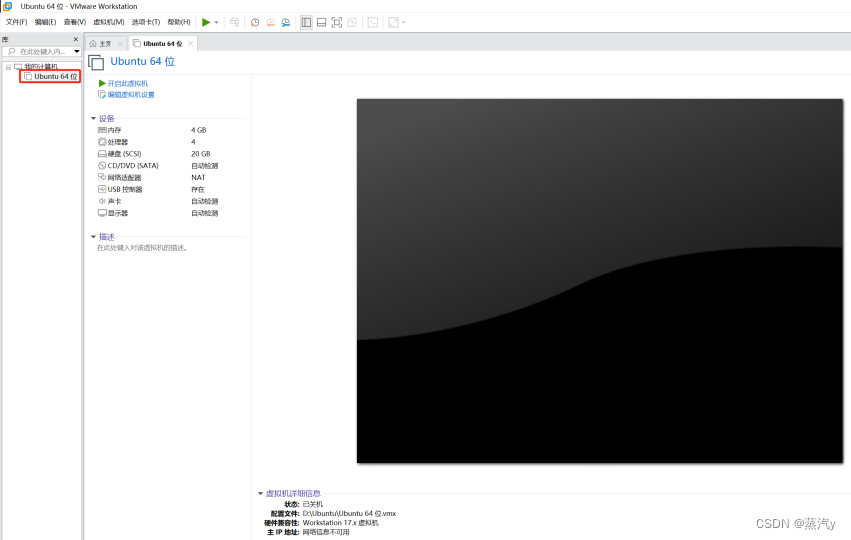This screenshot has height=540, width=851.
Task: Click the 20 GB hard disk value
Action: (x=200, y=154)
